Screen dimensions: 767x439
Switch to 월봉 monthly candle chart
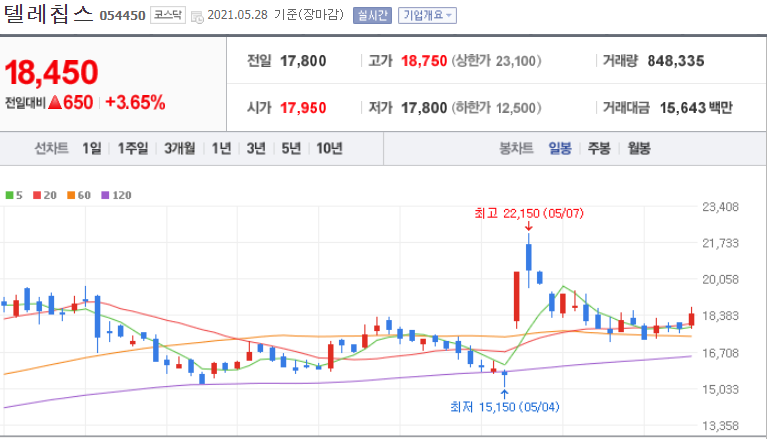[639, 148]
